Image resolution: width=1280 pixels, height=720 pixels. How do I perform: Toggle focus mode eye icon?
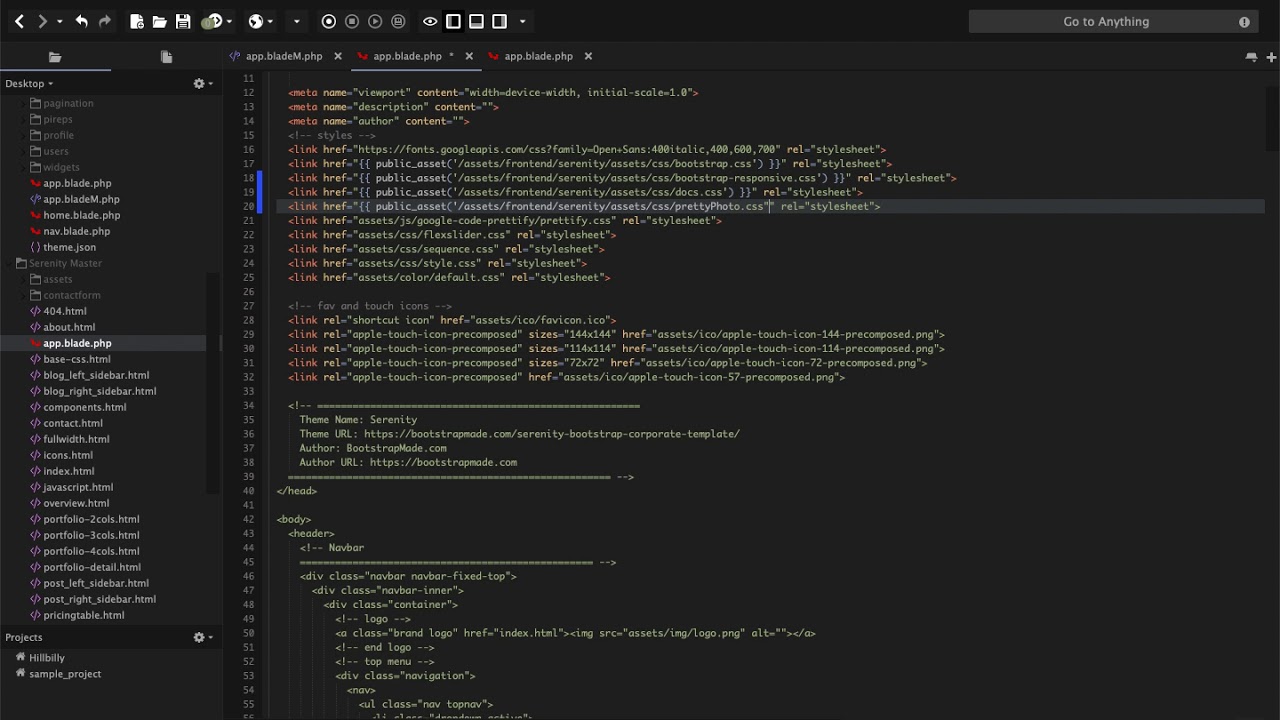coord(430,21)
